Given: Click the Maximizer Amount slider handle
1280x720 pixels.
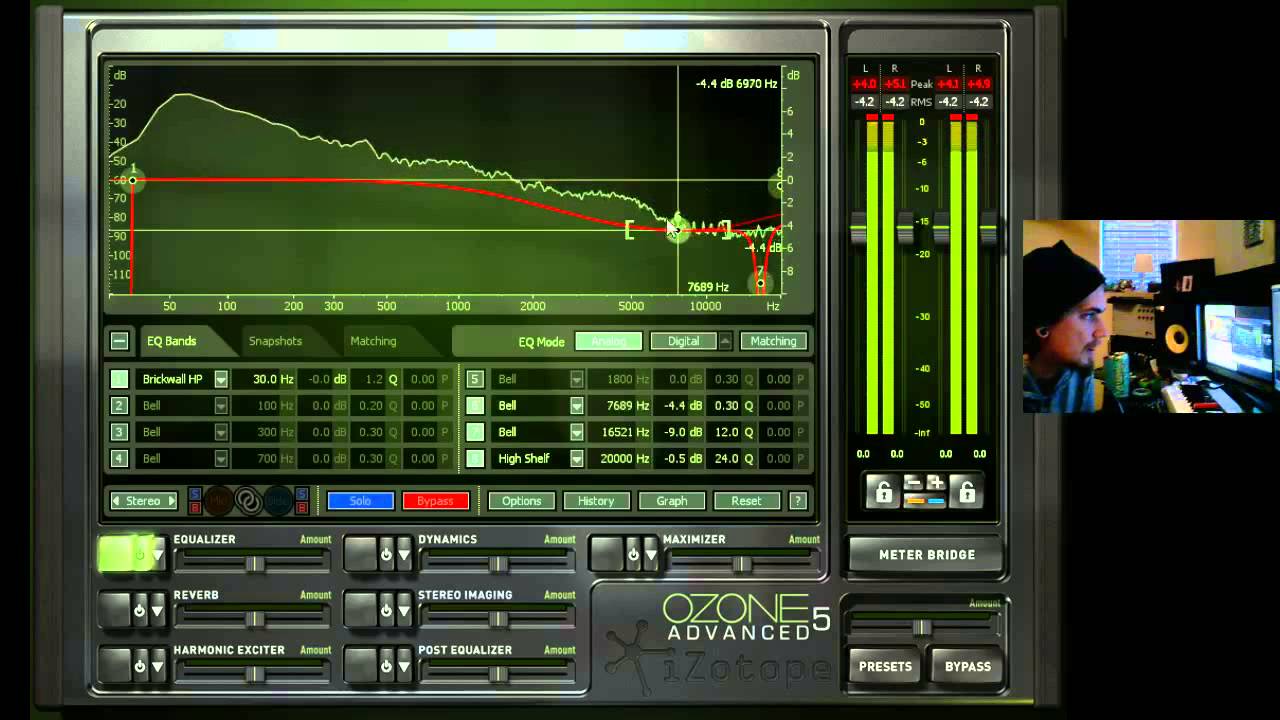Looking at the screenshot, I should 742,565.
